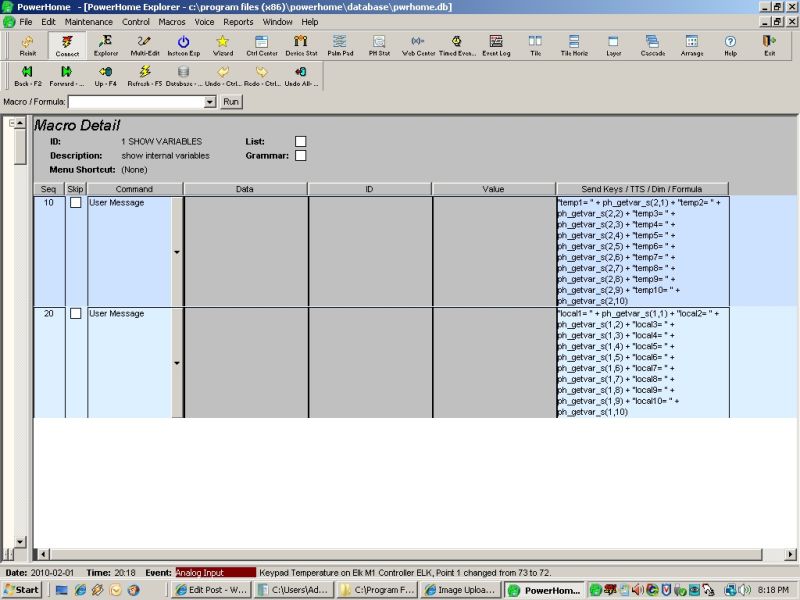Refresh the view with F5 icon
This screenshot has width=800, height=600.
145,76
